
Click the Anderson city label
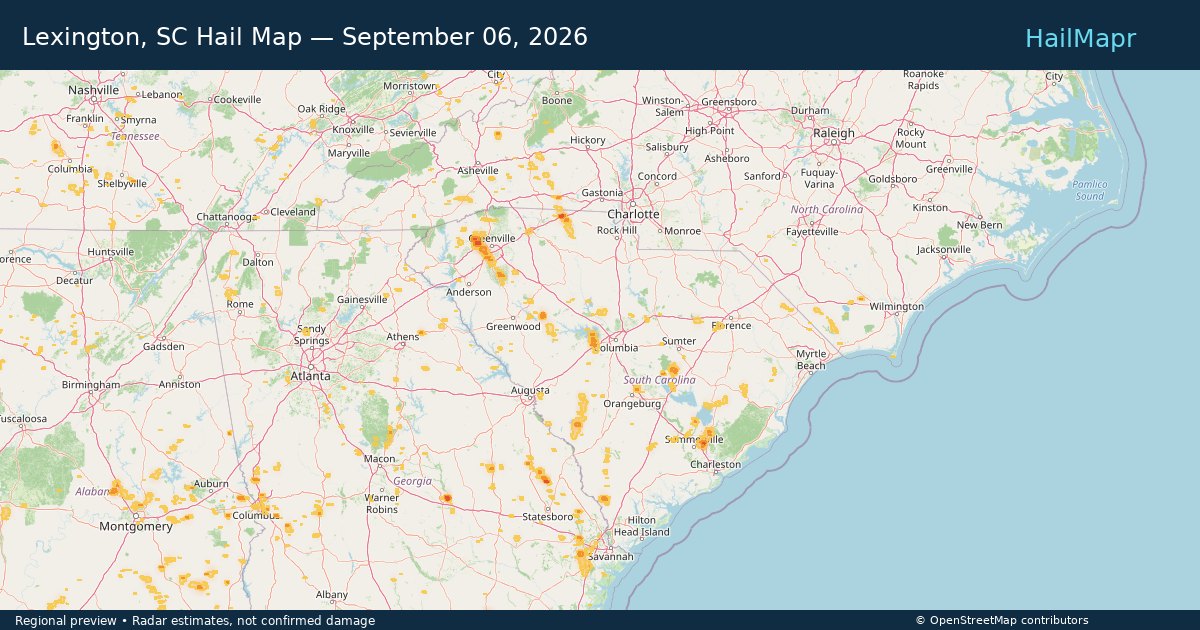469,292
